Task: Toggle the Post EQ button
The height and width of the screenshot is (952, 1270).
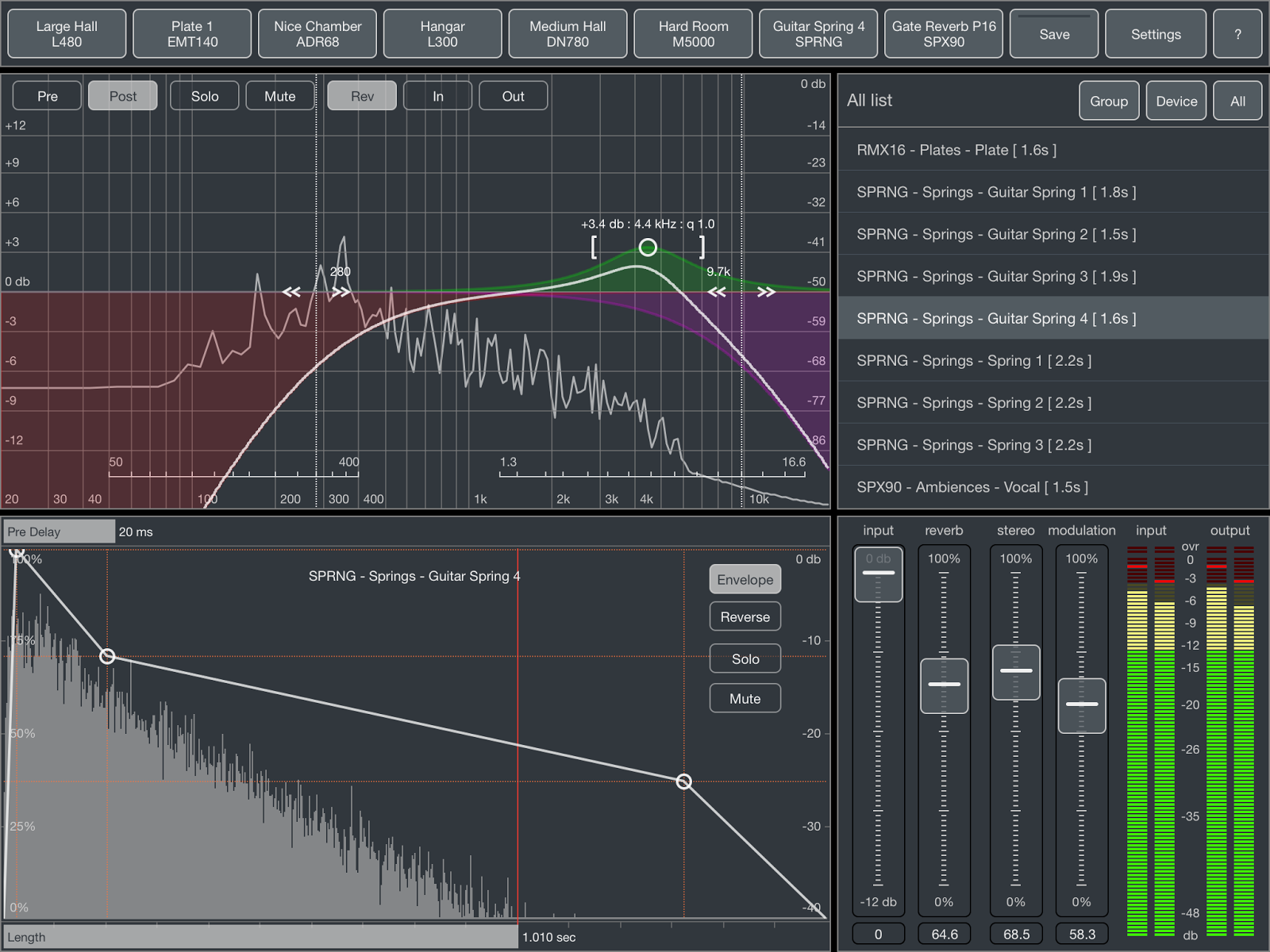Action: [123, 96]
